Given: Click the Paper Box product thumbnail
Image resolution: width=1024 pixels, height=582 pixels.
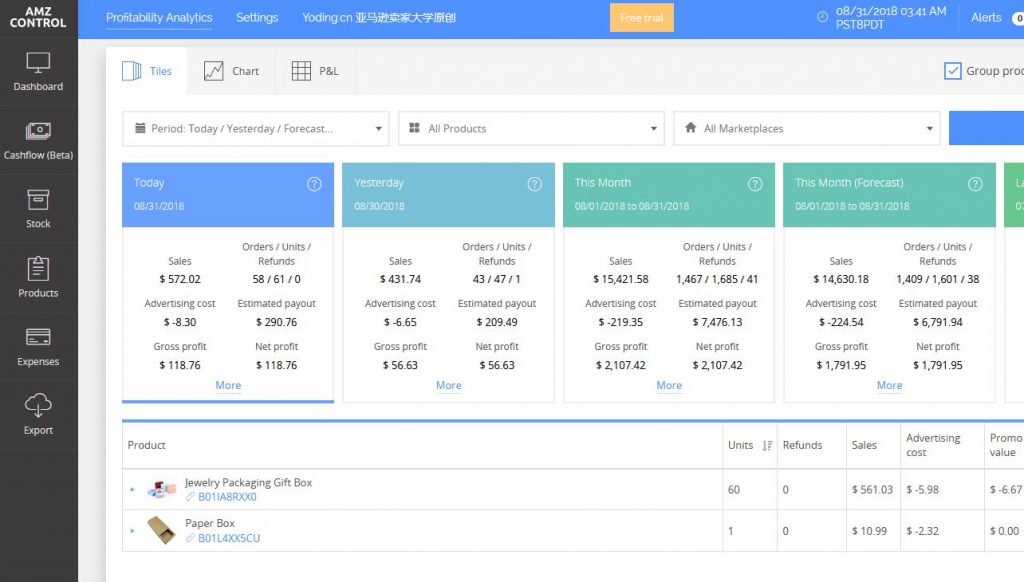Looking at the screenshot, I should tap(161, 530).
